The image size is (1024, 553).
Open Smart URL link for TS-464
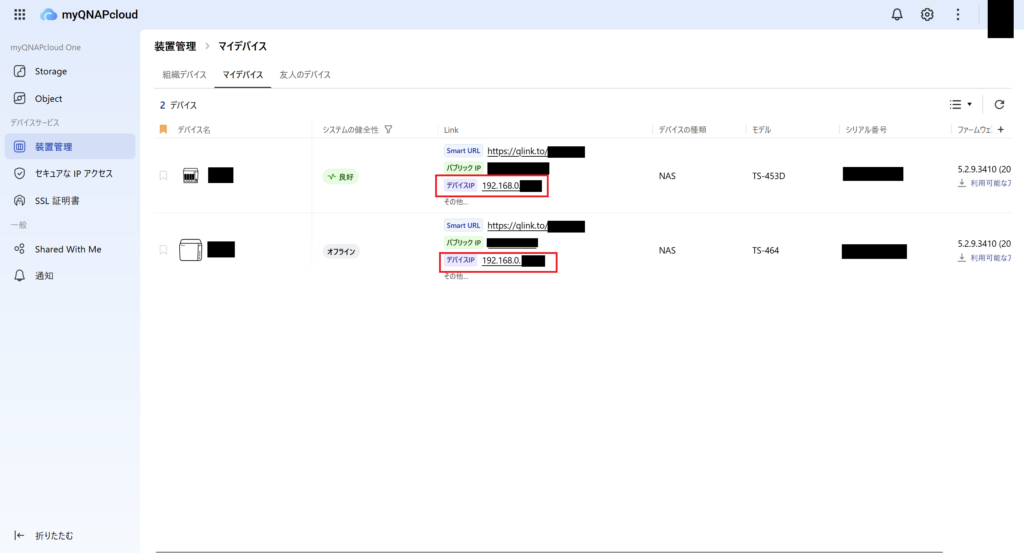point(536,225)
